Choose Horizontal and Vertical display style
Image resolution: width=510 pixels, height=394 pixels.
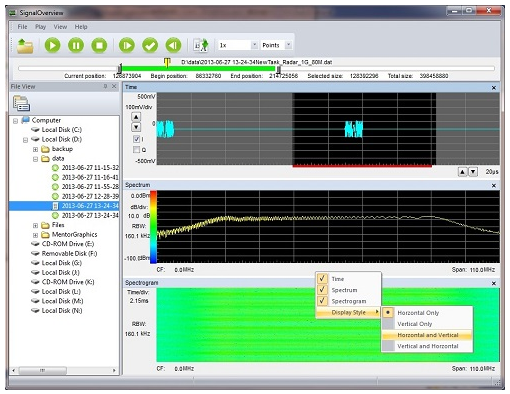pyautogui.click(x=427, y=335)
